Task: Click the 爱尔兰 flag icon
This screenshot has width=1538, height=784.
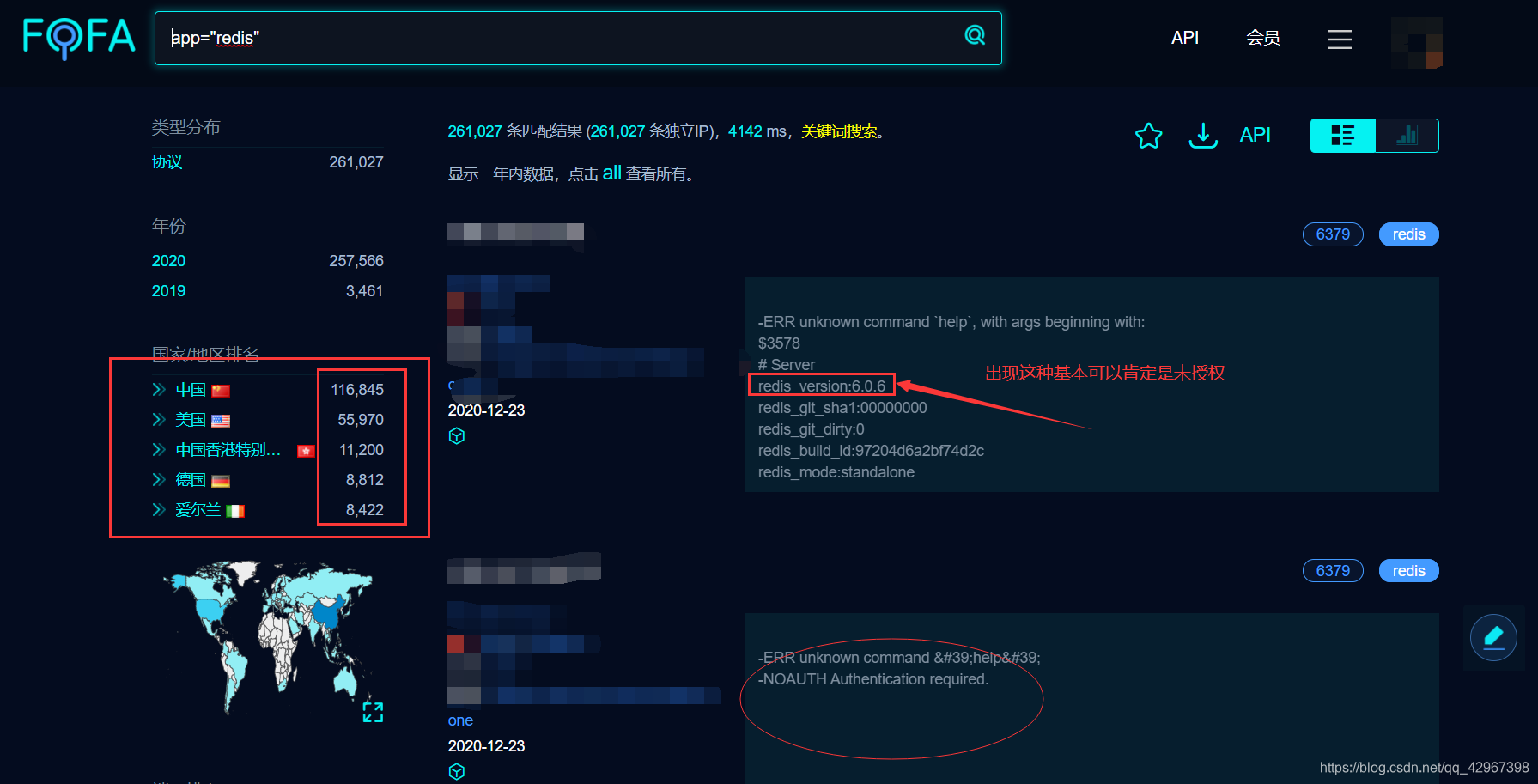Action: tap(235, 512)
